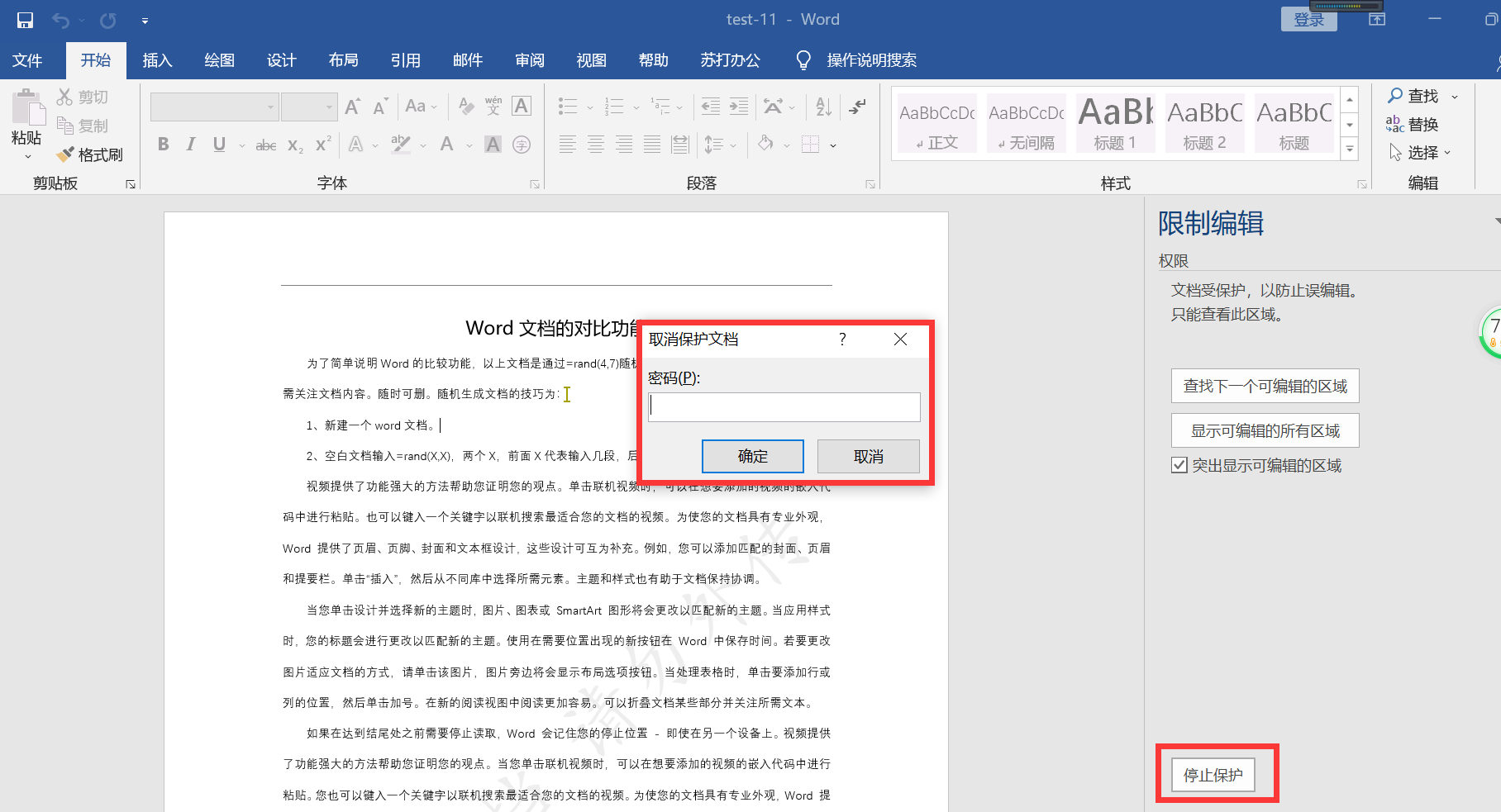Open the Find dropdown arrow
Screen dimensions: 1501x812
click(x=1455, y=97)
